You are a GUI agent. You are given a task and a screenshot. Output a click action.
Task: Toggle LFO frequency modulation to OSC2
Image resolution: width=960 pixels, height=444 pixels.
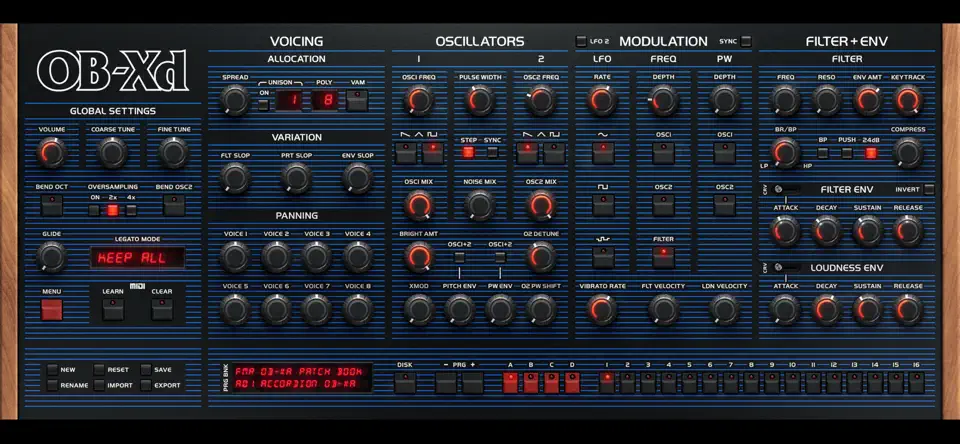[663, 205]
